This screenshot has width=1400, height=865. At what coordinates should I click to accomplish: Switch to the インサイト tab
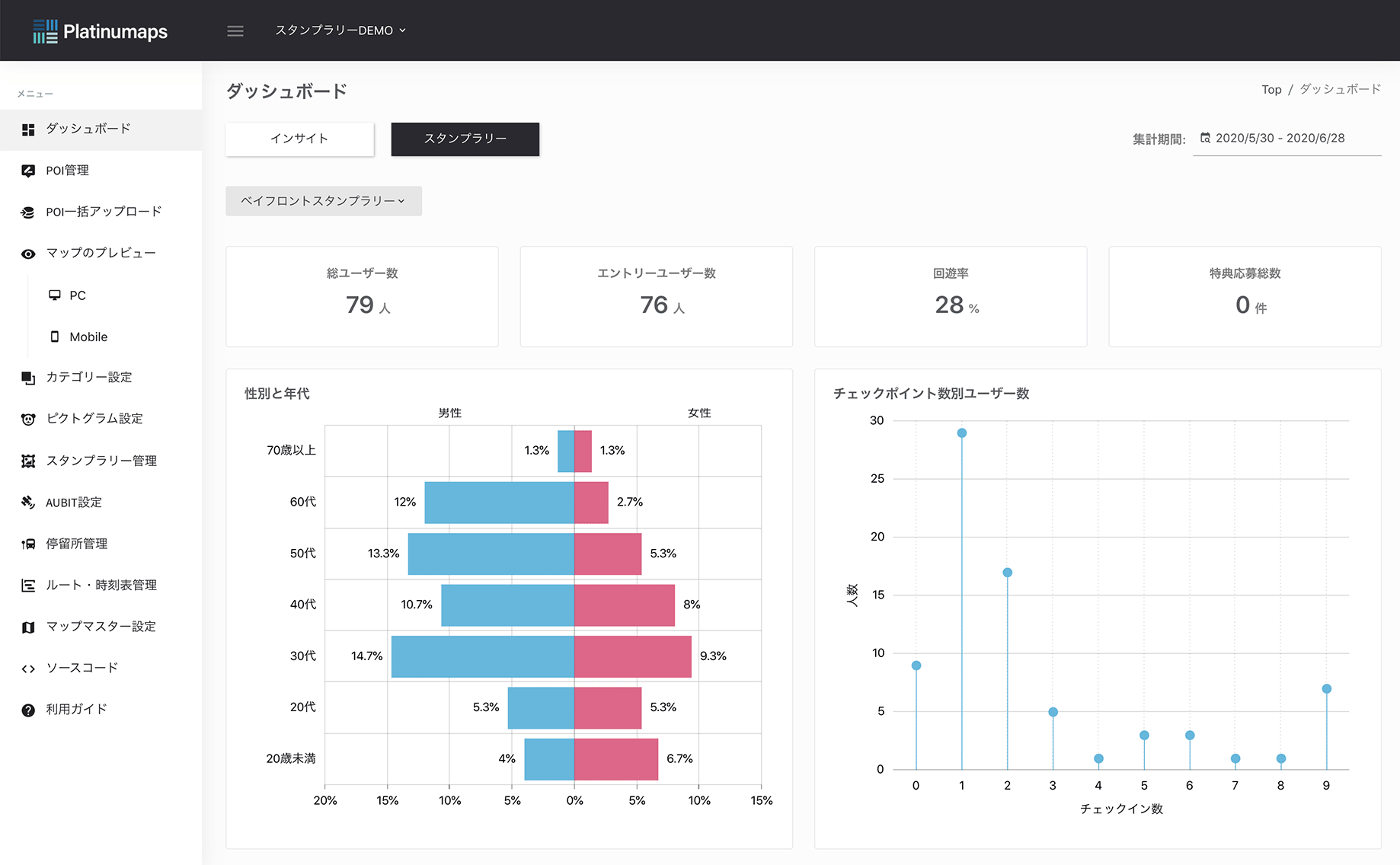(299, 139)
